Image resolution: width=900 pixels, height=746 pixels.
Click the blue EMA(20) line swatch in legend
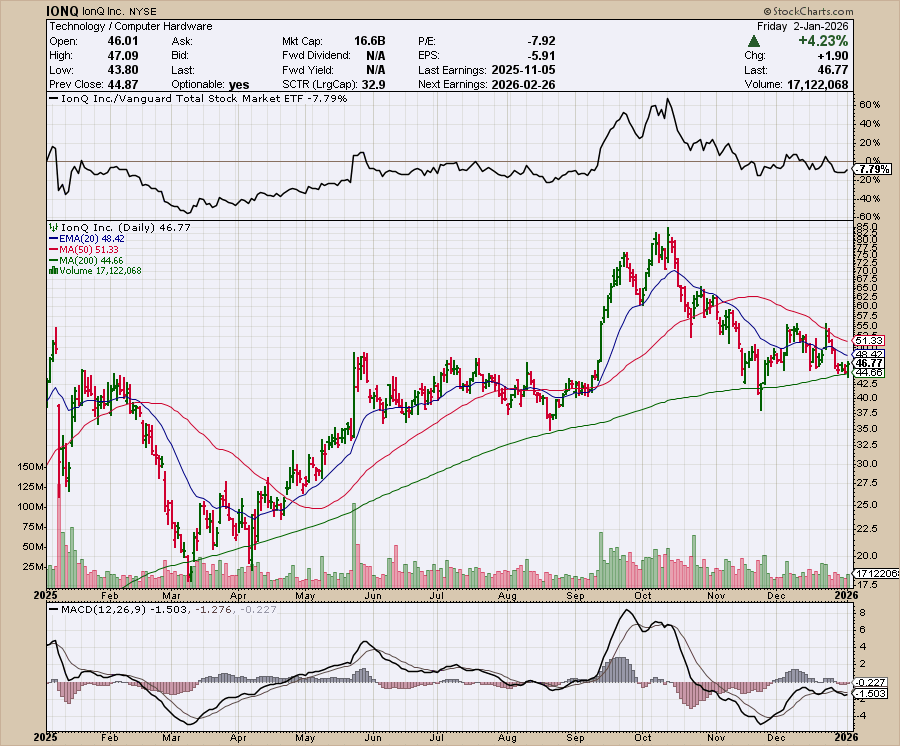[54, 239]
